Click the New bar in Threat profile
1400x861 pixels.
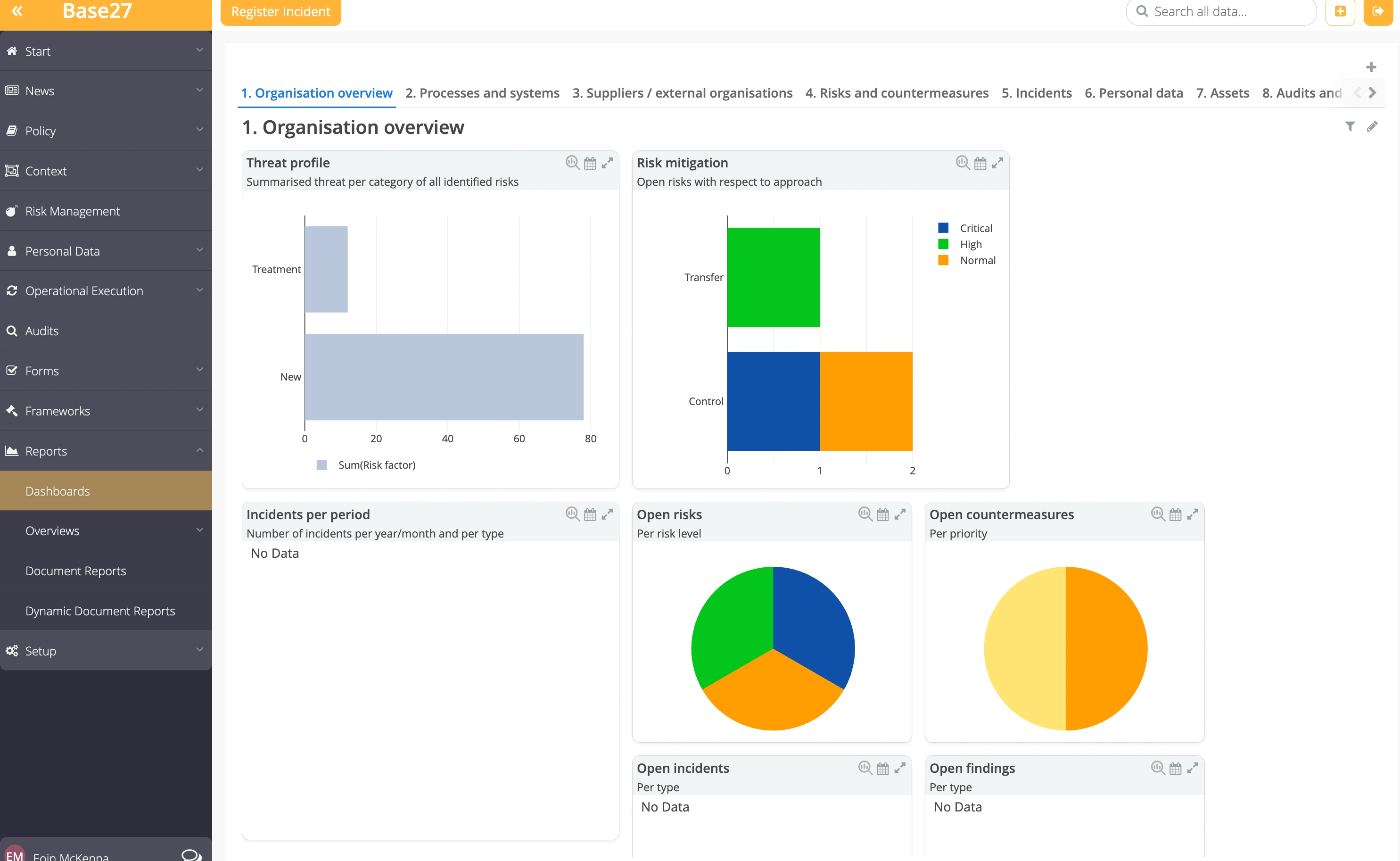coord(444,377)
